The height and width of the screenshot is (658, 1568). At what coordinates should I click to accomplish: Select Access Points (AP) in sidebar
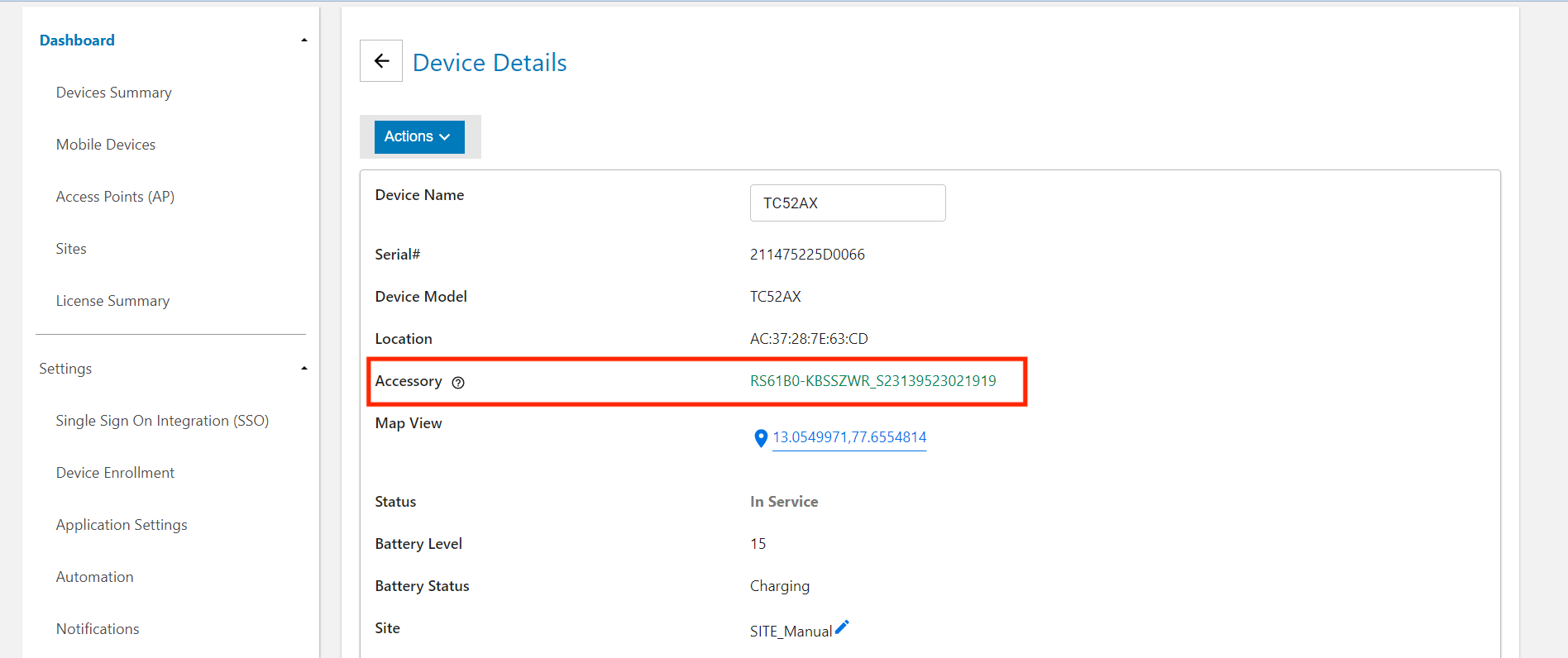click(115, 197)
